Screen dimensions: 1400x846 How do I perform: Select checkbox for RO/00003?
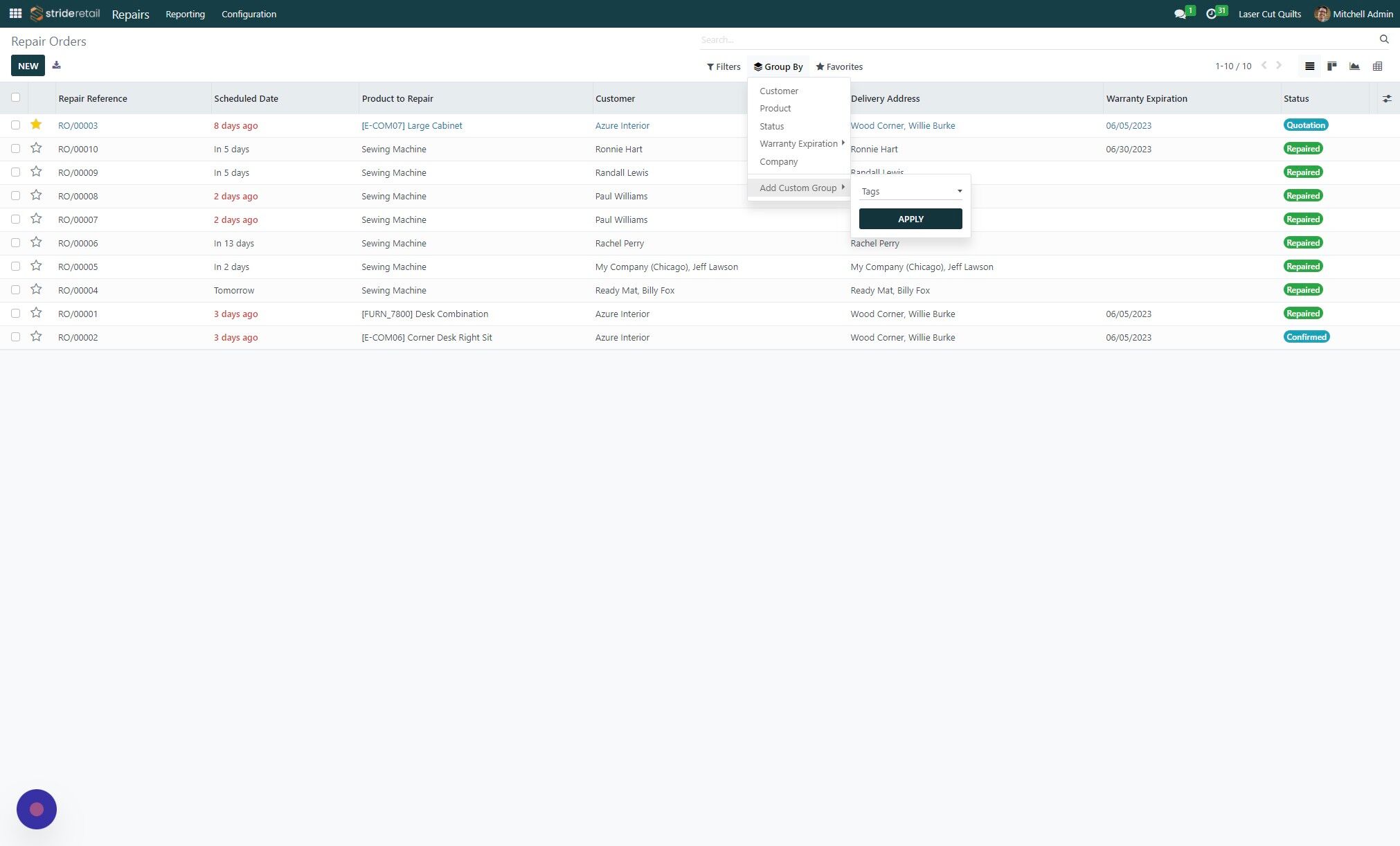(15, 125)
